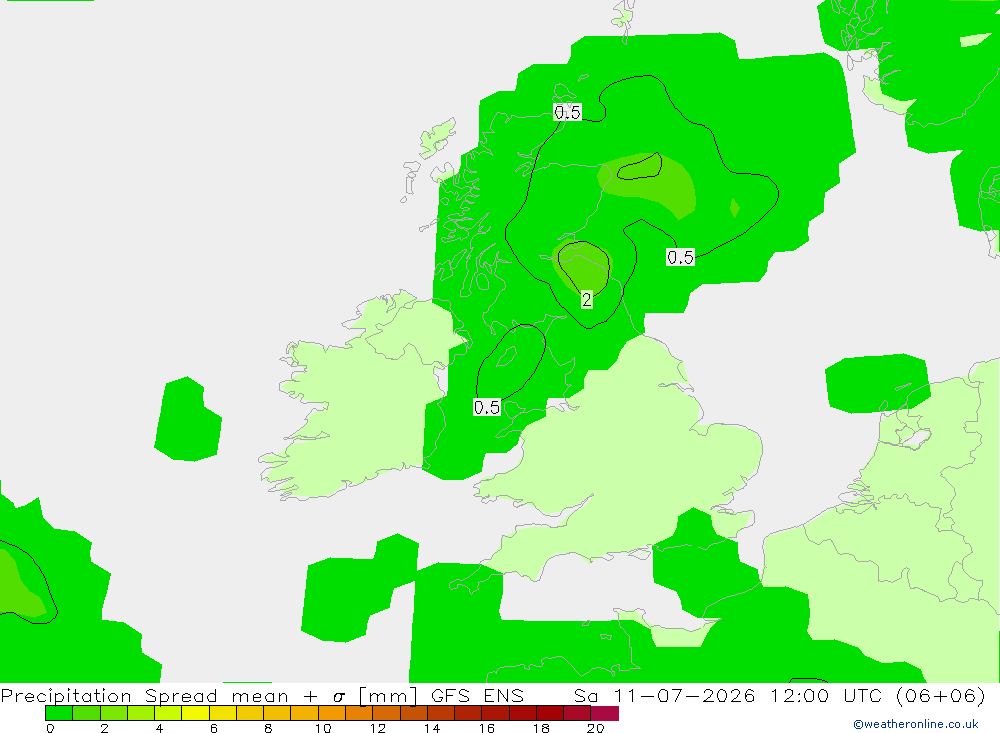Click the yellow 5–6 legend swatch
The width and height of the screenshot is (1000, 733).
coord(195,713)
